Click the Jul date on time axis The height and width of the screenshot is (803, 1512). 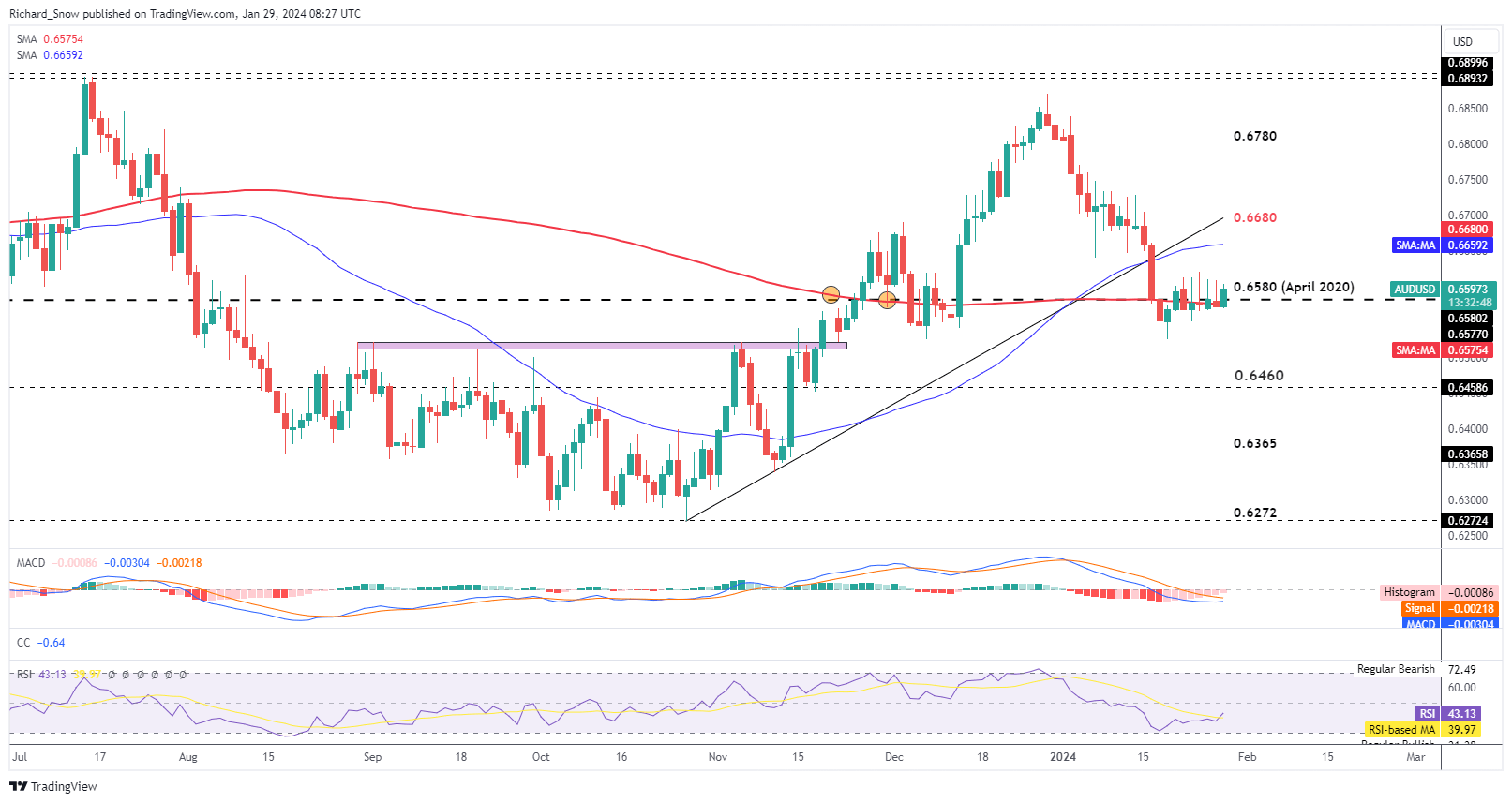pyautogui.click(x=20, y=757)
